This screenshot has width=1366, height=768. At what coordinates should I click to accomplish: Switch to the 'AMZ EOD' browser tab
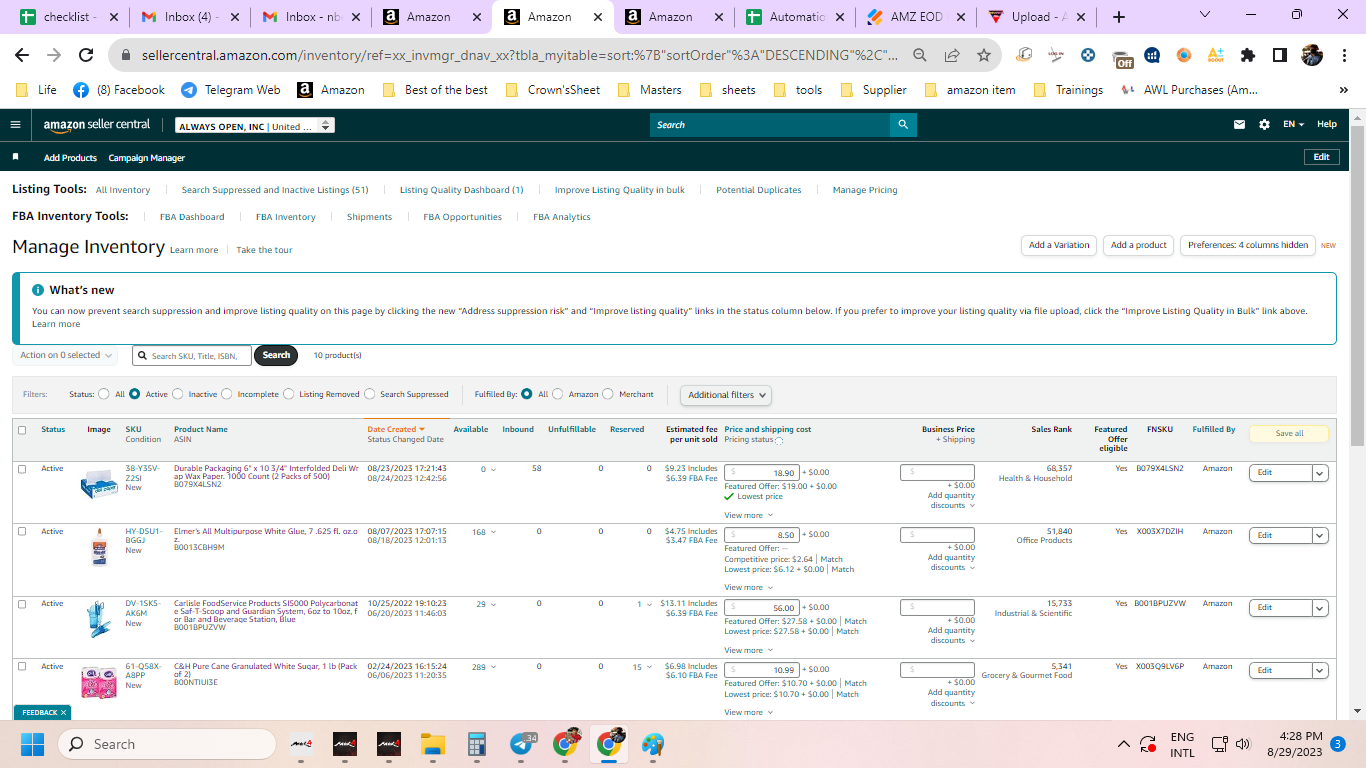917,17
